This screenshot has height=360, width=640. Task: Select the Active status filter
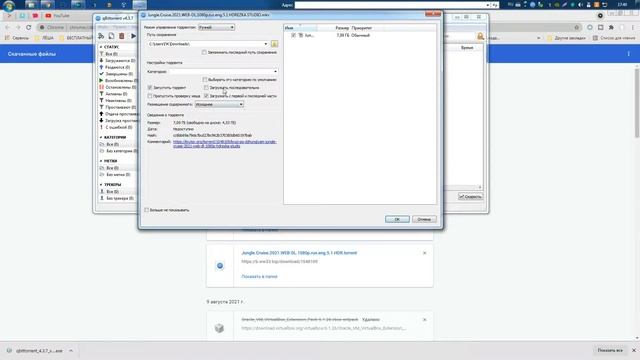(x=113, y=94)
